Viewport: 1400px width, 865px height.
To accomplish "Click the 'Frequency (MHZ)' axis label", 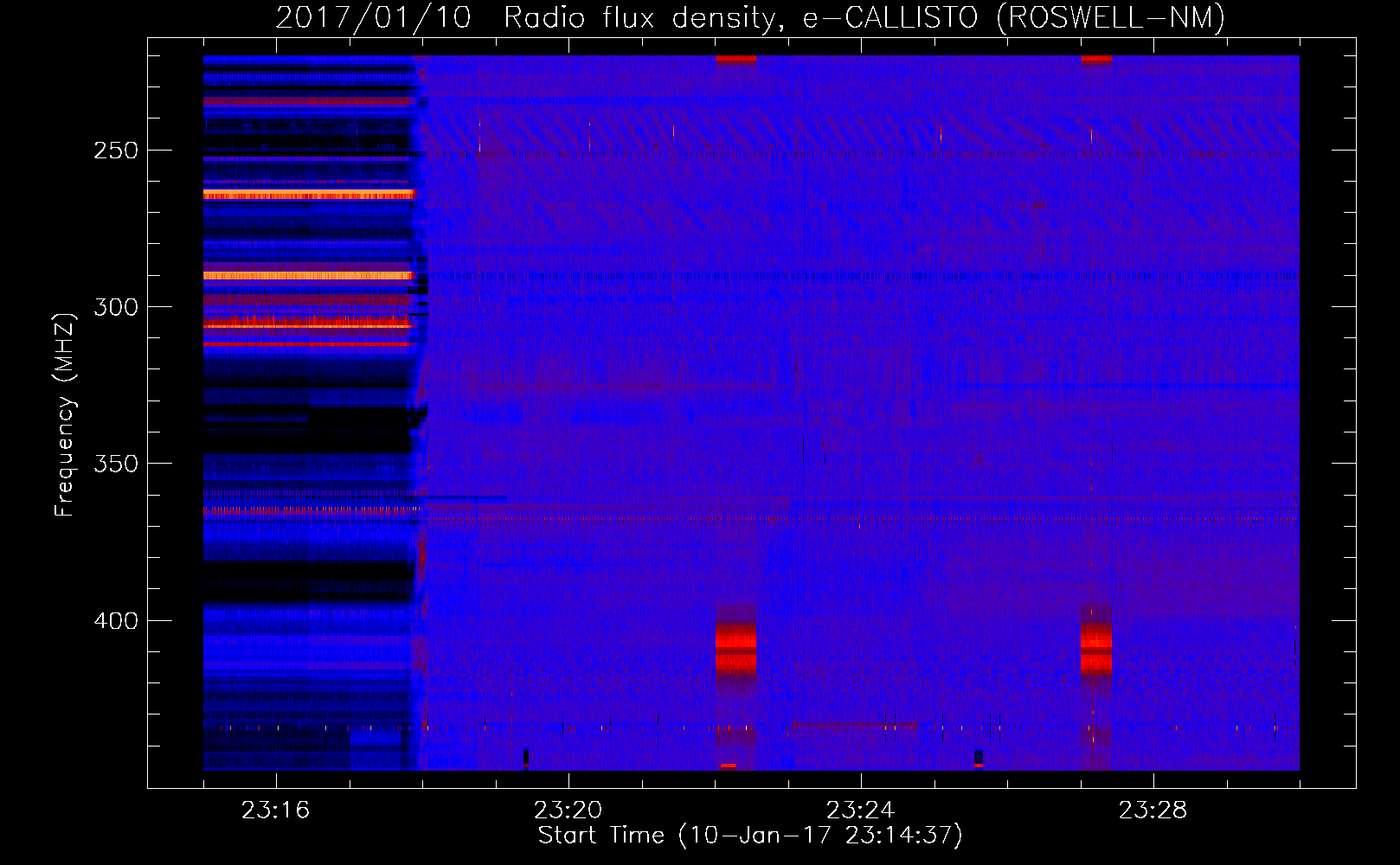I will [65, 414].
